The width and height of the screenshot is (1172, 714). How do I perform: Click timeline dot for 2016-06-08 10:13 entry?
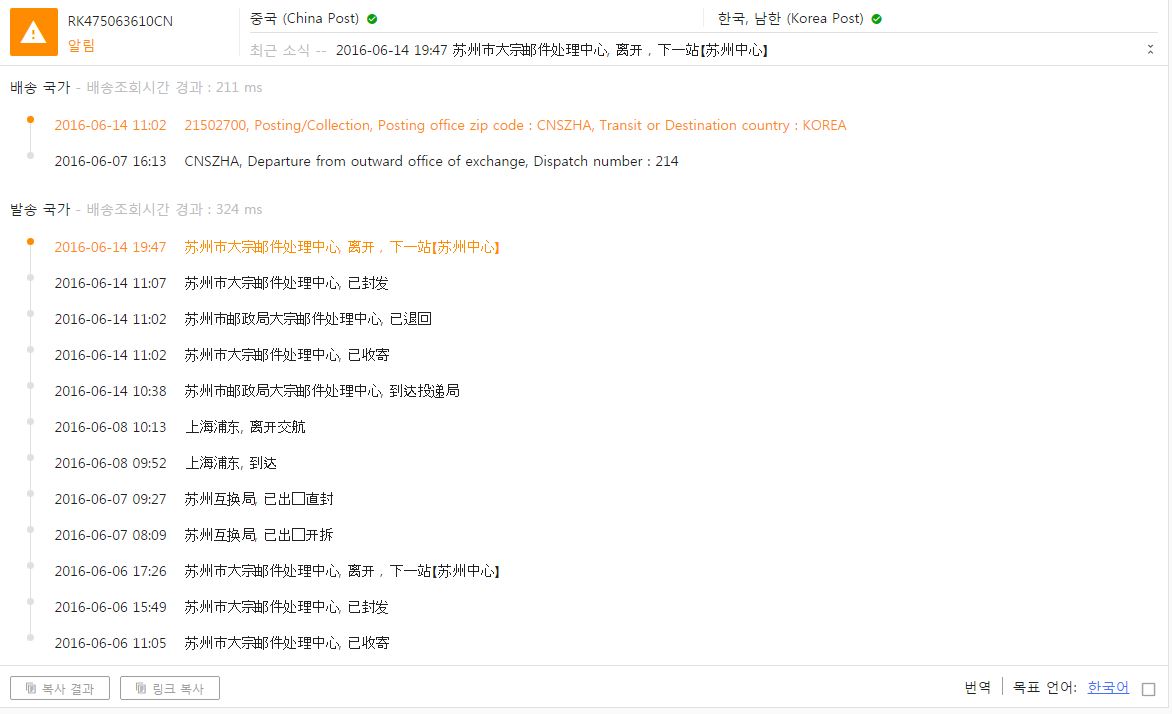tap(30, 421)
